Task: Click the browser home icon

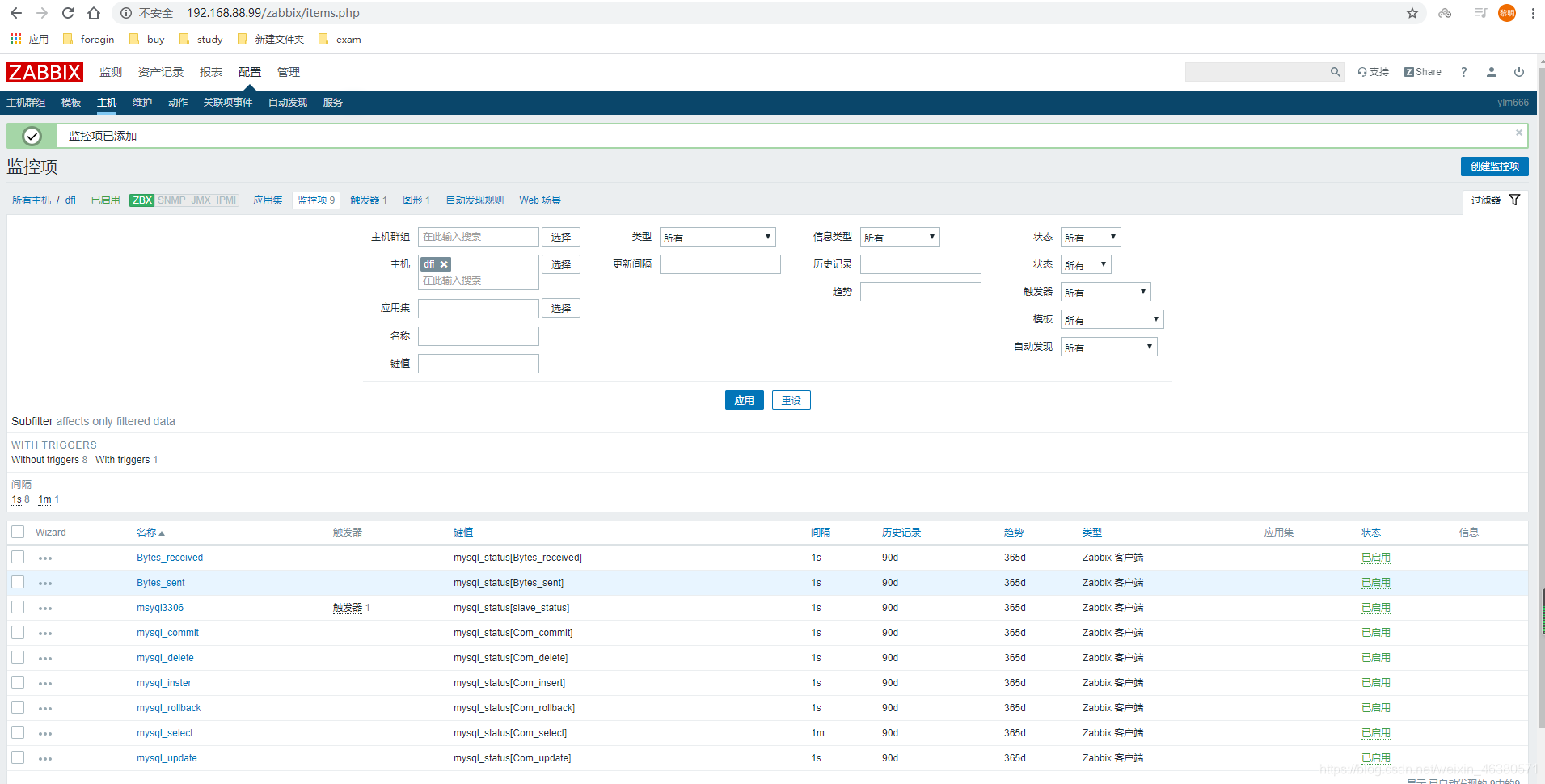Action: (x=94, y=13)
